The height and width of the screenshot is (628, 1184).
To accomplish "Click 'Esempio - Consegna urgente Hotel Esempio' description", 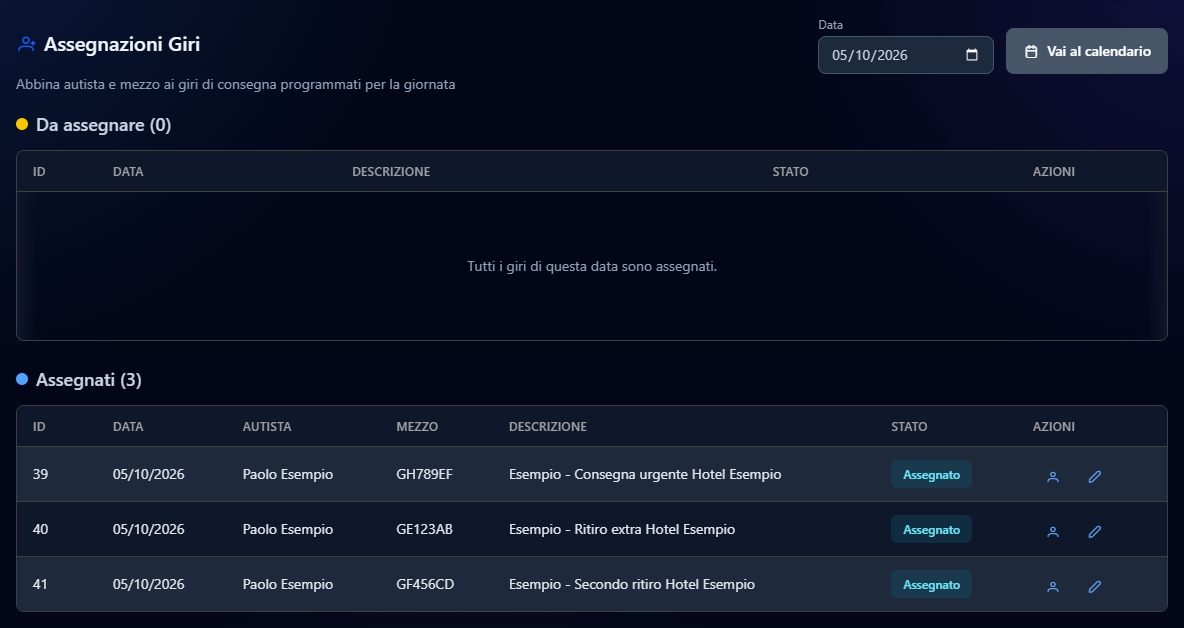I will click(645, 474).
